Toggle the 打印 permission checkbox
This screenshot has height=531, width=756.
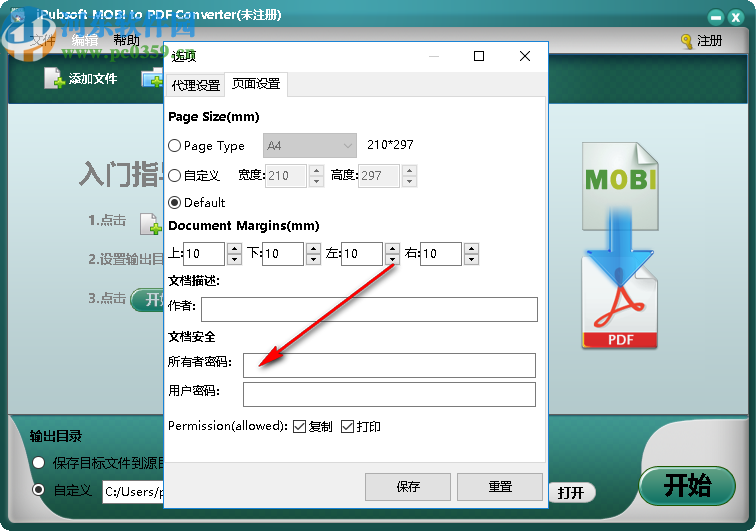tap(347, 426)
